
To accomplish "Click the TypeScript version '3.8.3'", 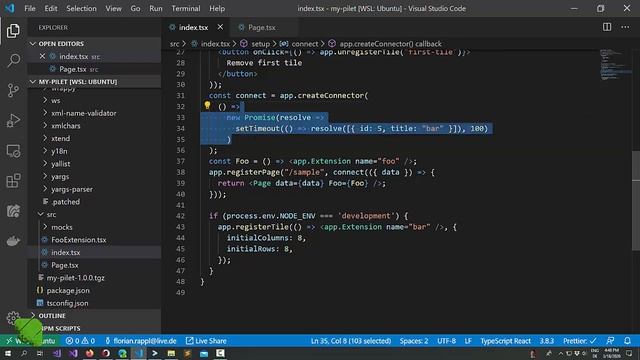I will (547, 341).
